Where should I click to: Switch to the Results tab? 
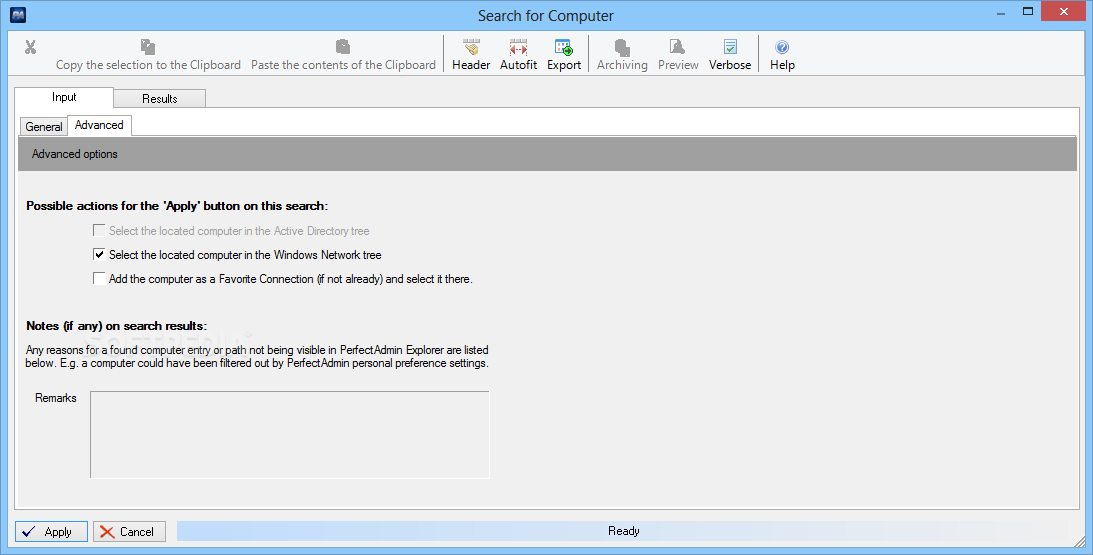[x=160, y=99]
